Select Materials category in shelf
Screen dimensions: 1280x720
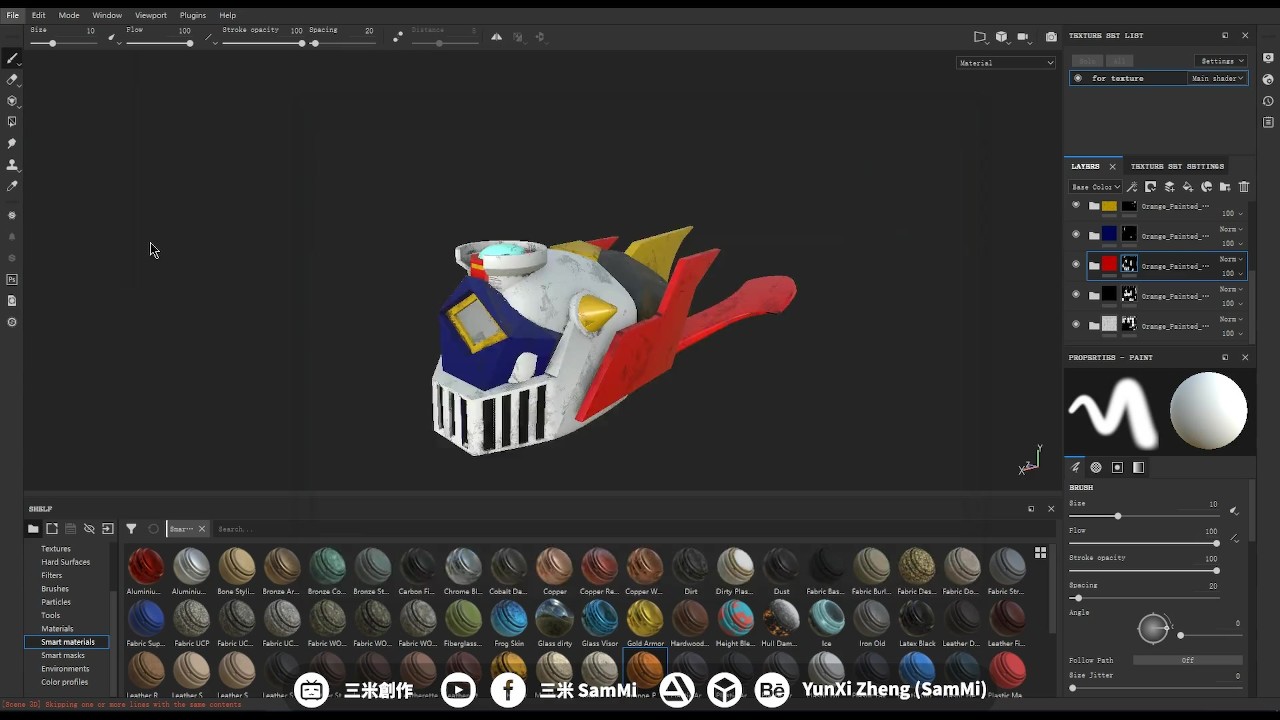57,629
